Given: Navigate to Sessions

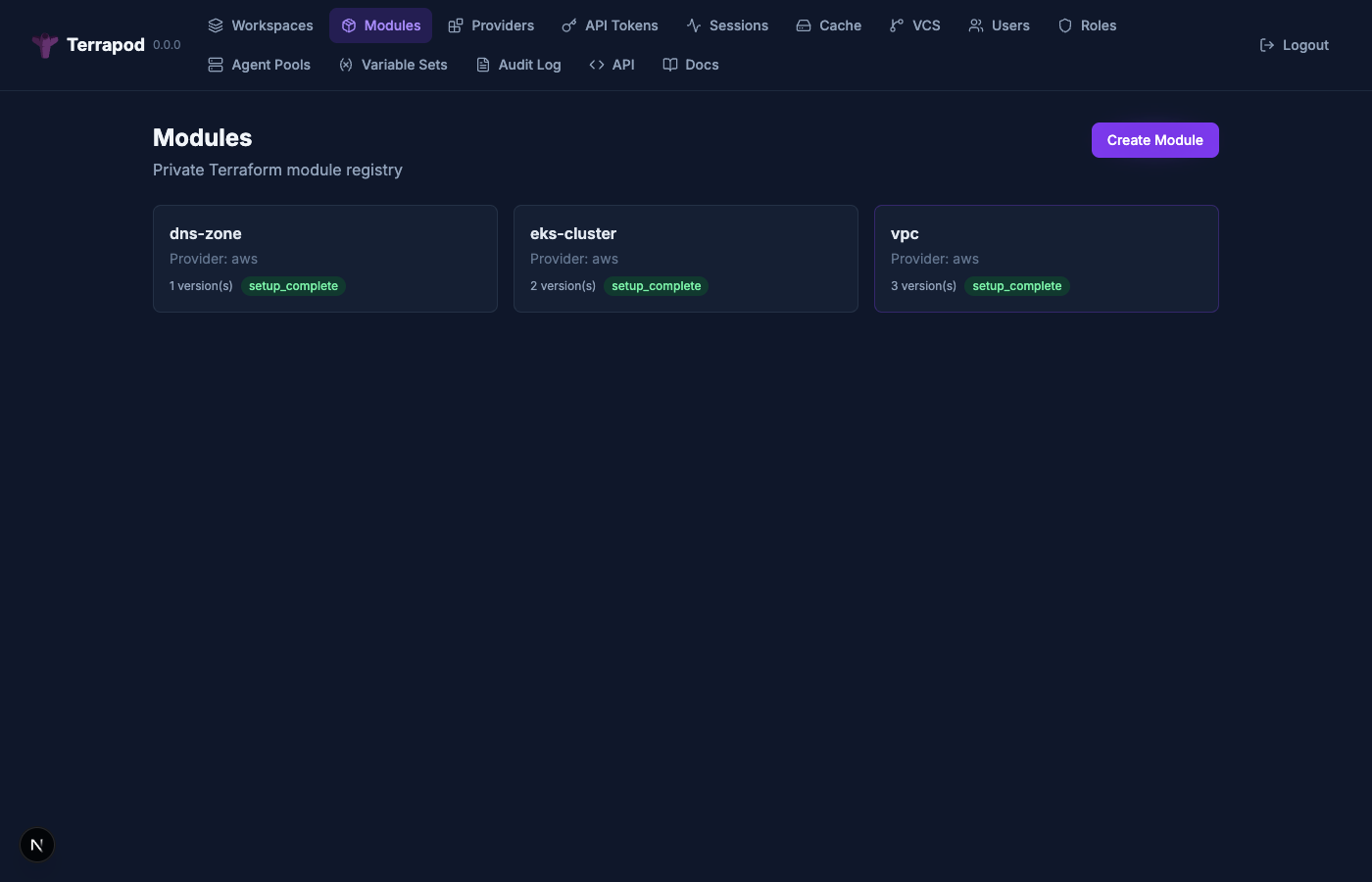Looking at the screenshot, I should pos(727,25).
